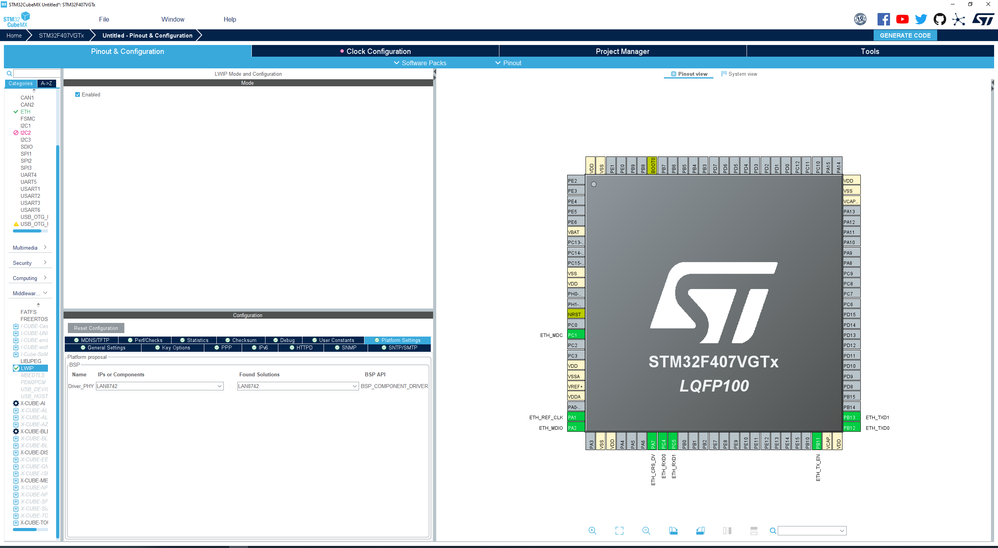Screen dimensions: 998x548
Task: Go to Home breadcrumb
Action: click(x=14, y=36)
